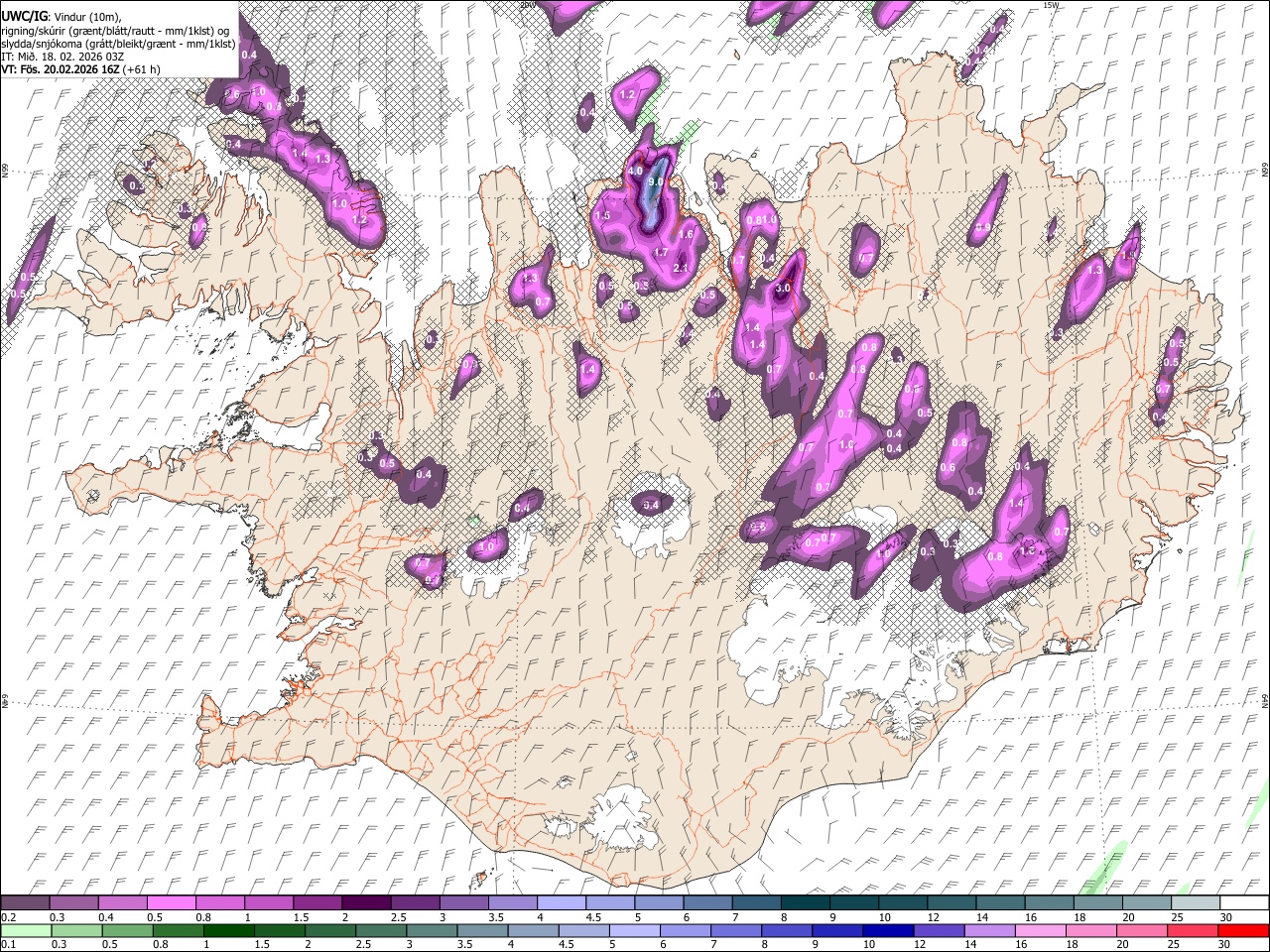The width and height of the screenshot is (1270, 952).
Task: Pick the red lower legend swatch labeled 30
Action: click(x=1242, y=930)
